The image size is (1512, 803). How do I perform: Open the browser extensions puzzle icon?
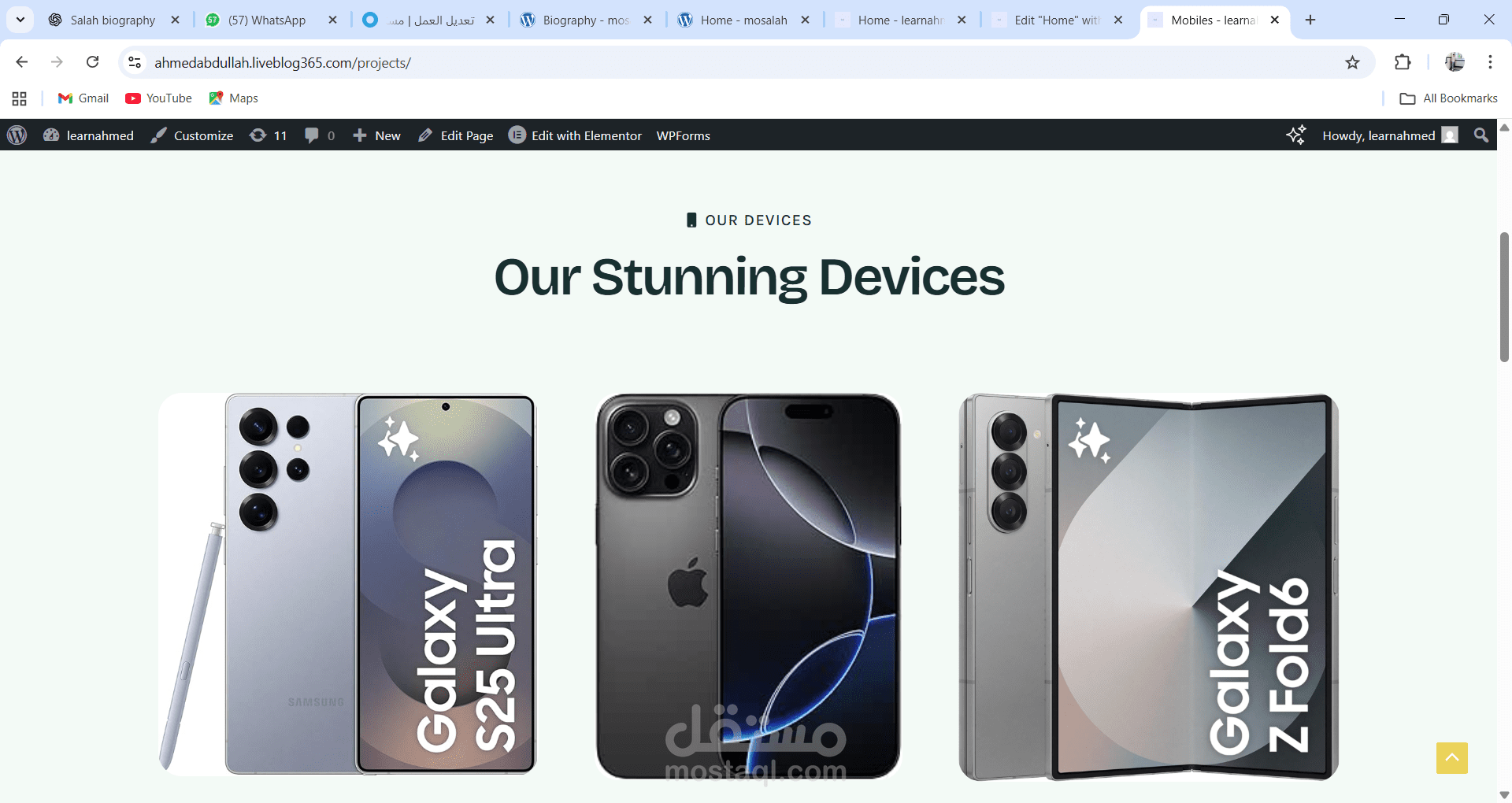point(1403,63)
